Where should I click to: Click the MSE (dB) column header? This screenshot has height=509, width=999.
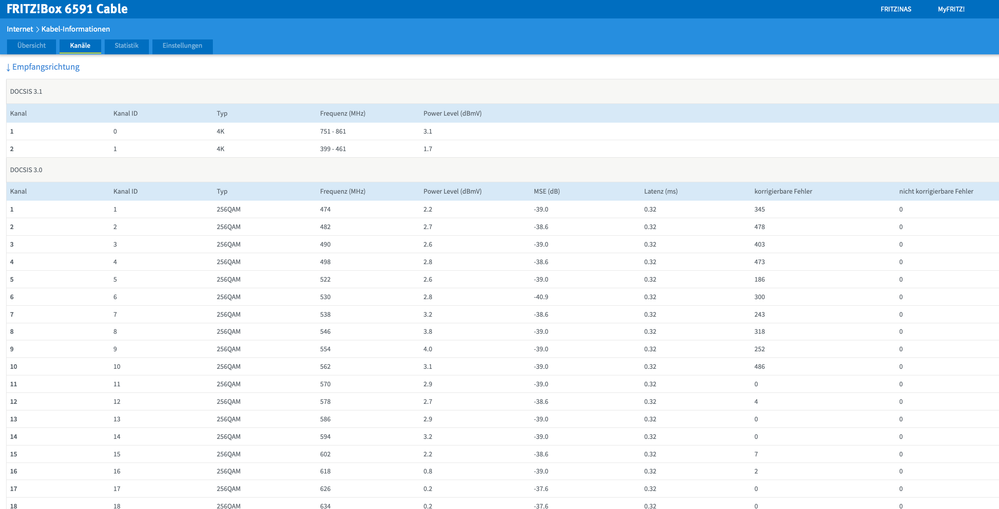(x=547, y=191)
